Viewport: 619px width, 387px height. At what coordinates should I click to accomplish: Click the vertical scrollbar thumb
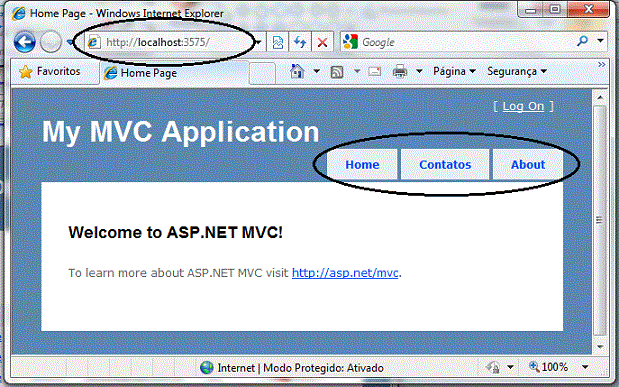(600, 221)
